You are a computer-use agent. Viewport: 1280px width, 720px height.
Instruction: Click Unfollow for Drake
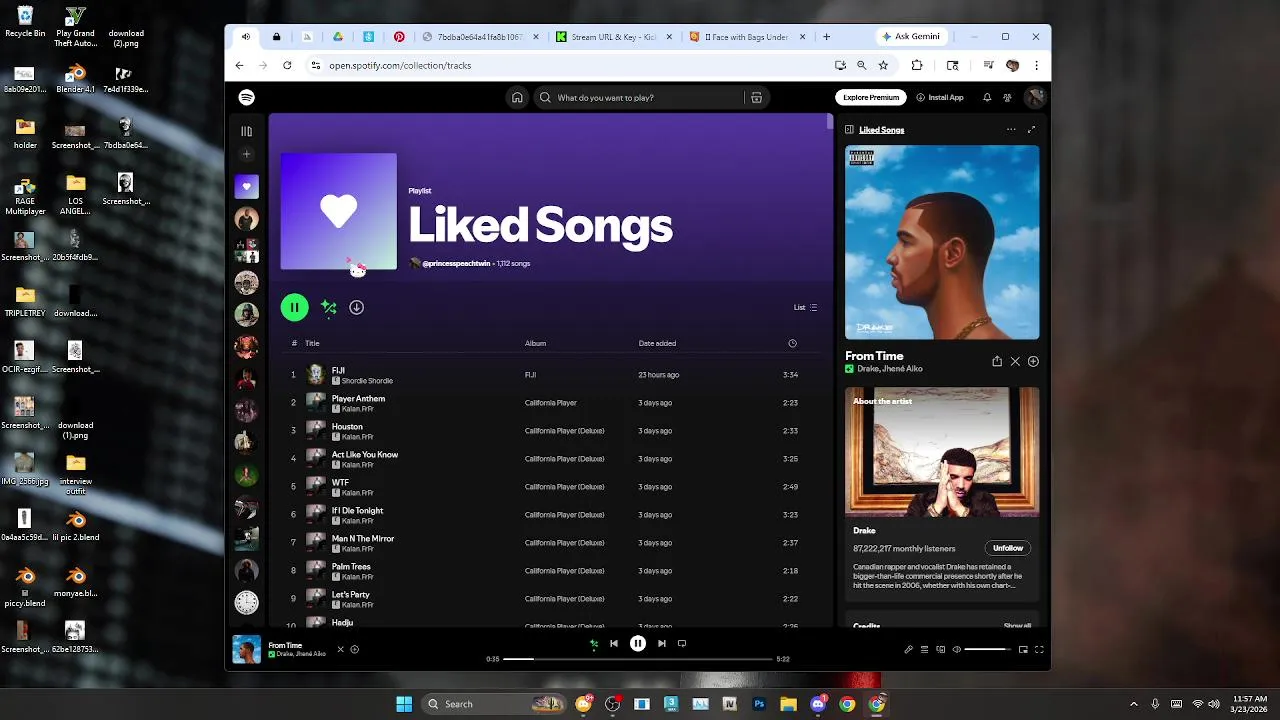pos(1008,548)
